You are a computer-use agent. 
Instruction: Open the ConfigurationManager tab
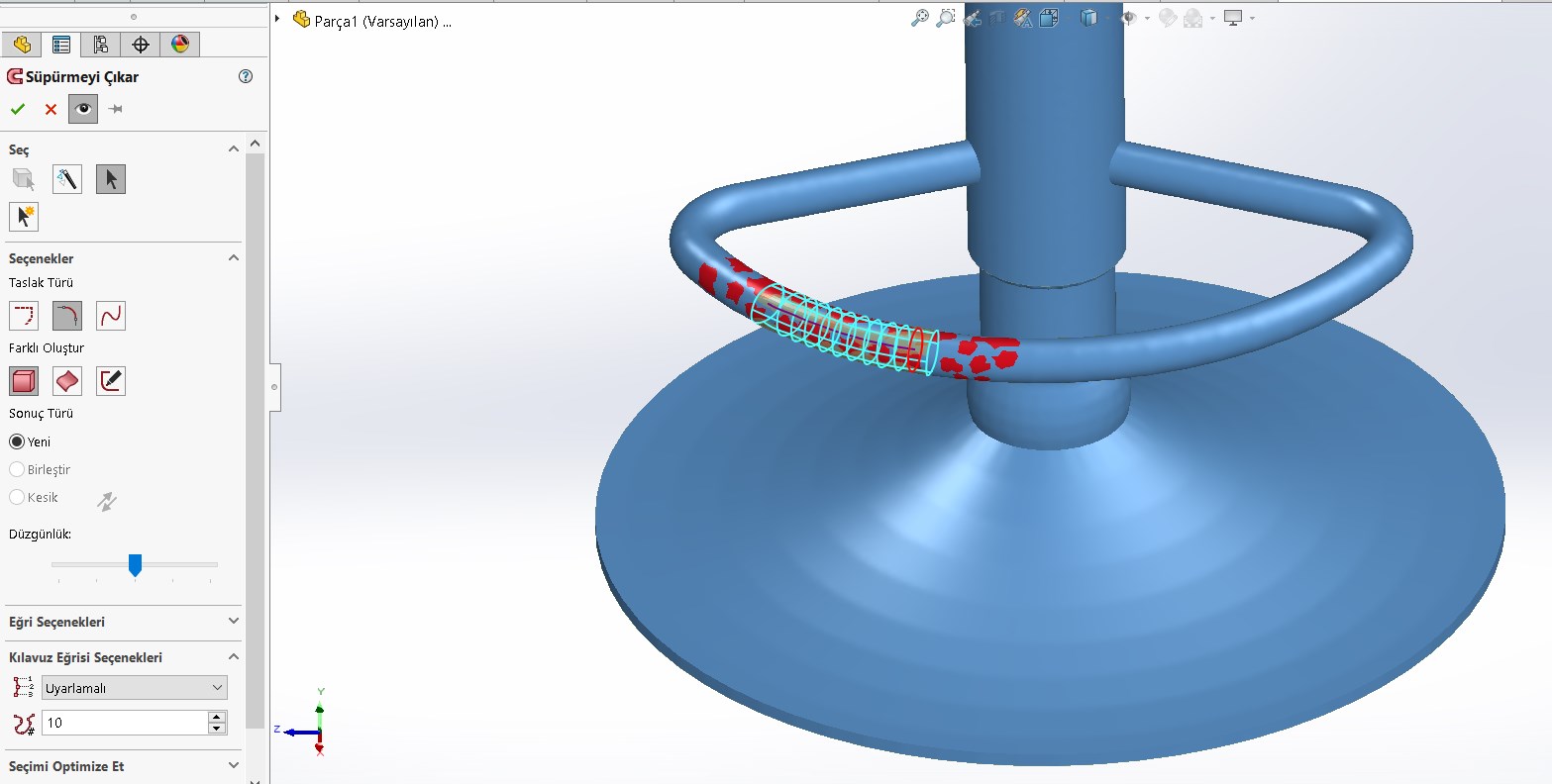101,45
